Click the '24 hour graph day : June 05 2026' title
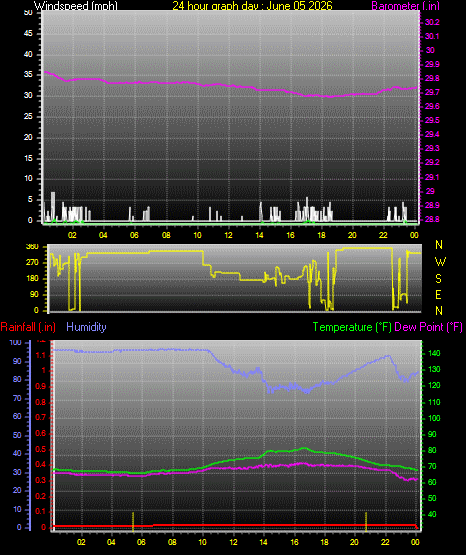This screenshot has height=555, width=466. [x=252, y=6]
